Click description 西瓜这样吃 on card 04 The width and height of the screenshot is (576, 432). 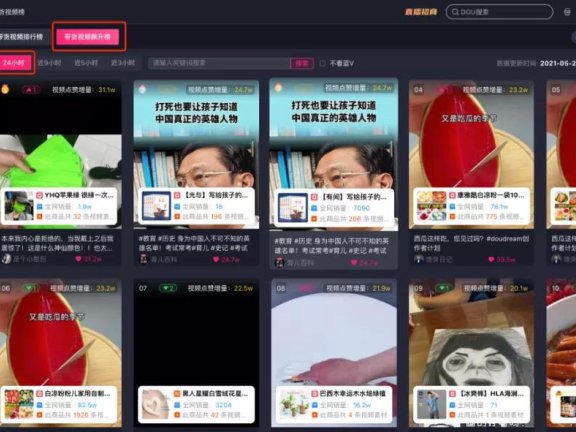[x=471, y=243]
